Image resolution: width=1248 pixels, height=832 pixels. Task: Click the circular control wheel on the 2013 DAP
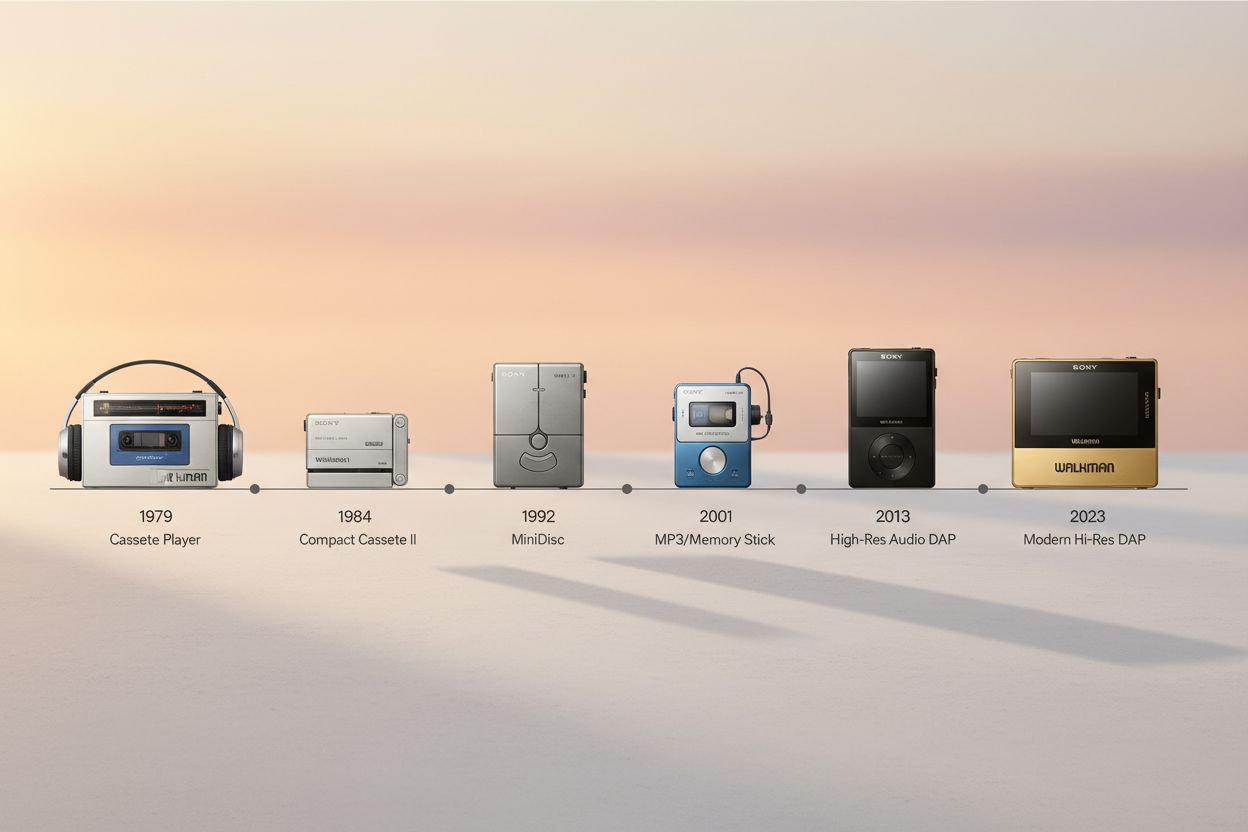[892, 455]
